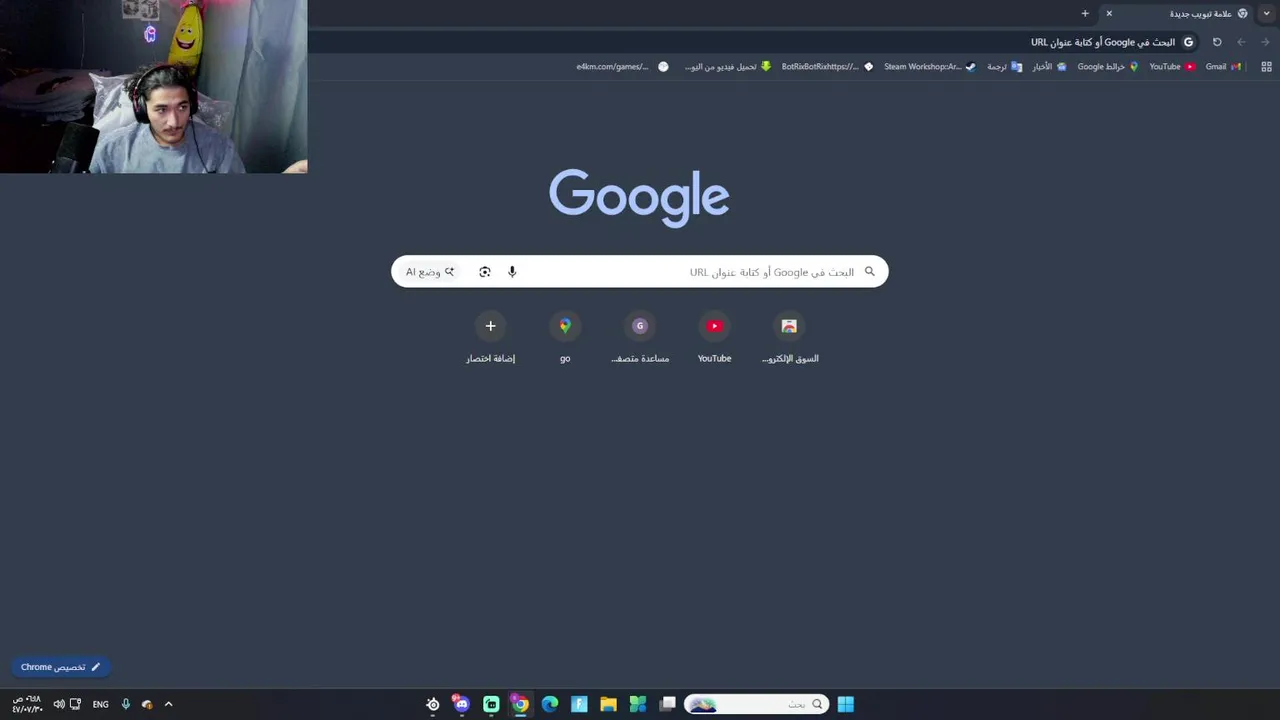This screenshot has width=1280, height=720.
Task: Open the network tray icon
Action: (x=75, y=704)
